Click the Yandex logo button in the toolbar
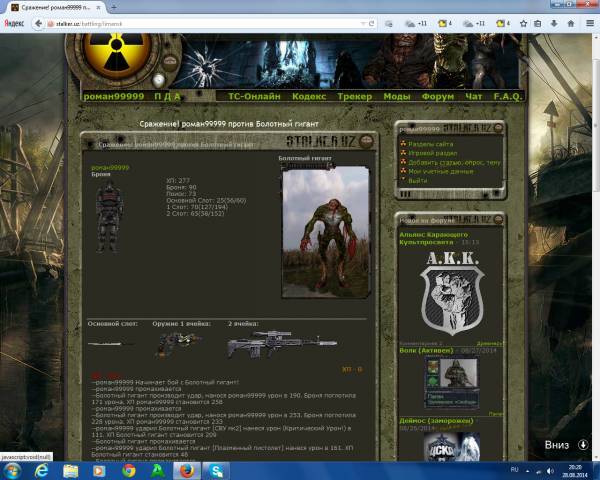The height and width of the screenshot is (480, 600). point(14,23)
